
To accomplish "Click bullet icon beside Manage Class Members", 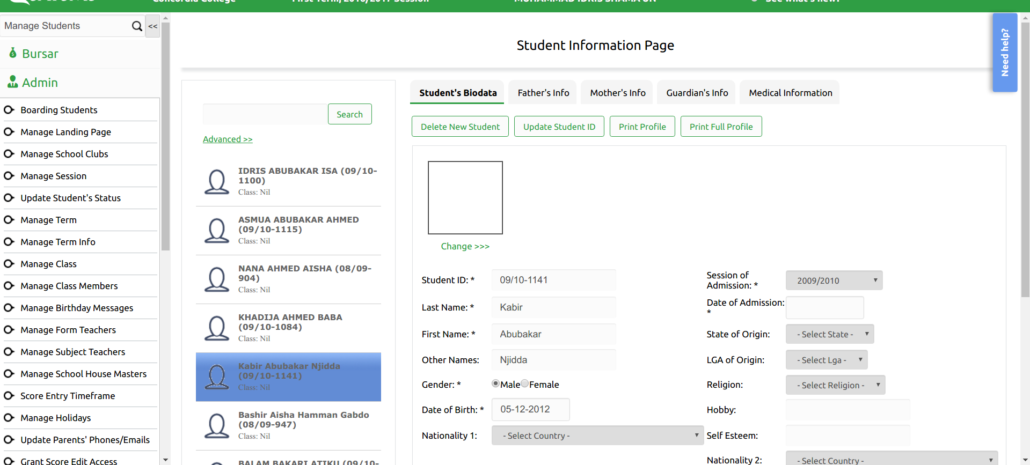I will coord(9,286).
